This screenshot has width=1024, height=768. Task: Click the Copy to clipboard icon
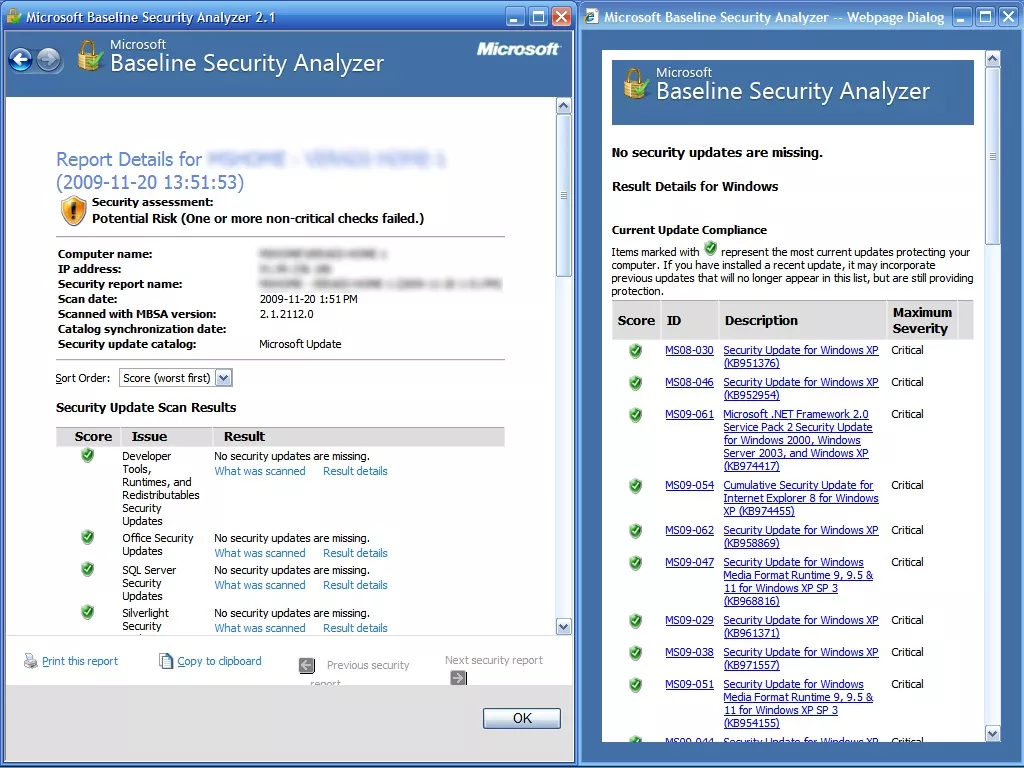pos(166,661)
